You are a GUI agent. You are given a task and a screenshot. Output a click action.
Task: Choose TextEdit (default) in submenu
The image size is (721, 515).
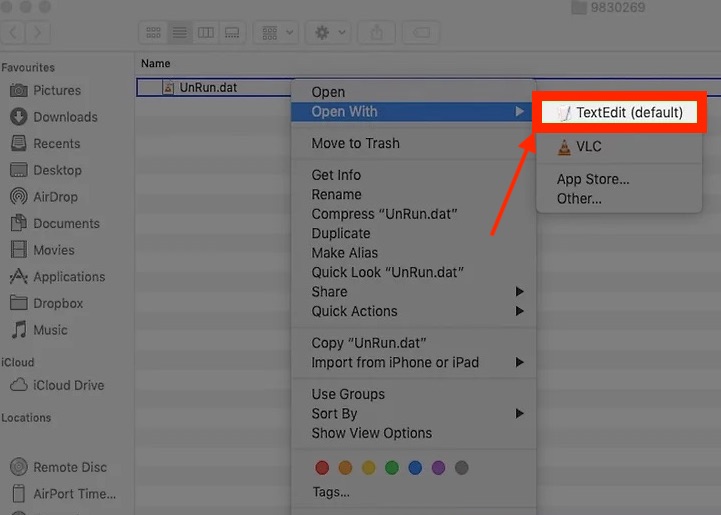[x=619, y=113]
